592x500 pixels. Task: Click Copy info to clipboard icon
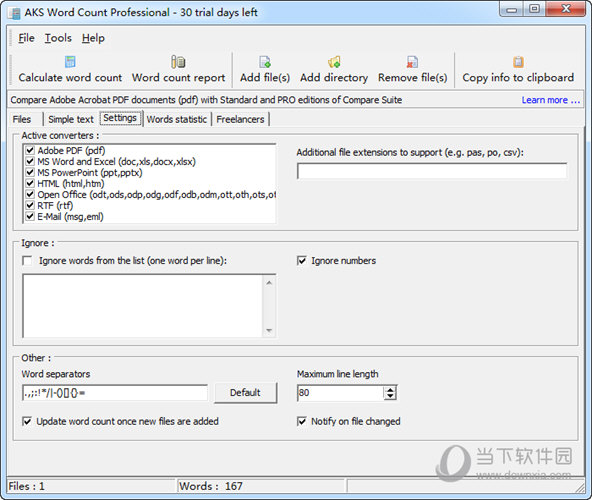[x=518, y=62]
